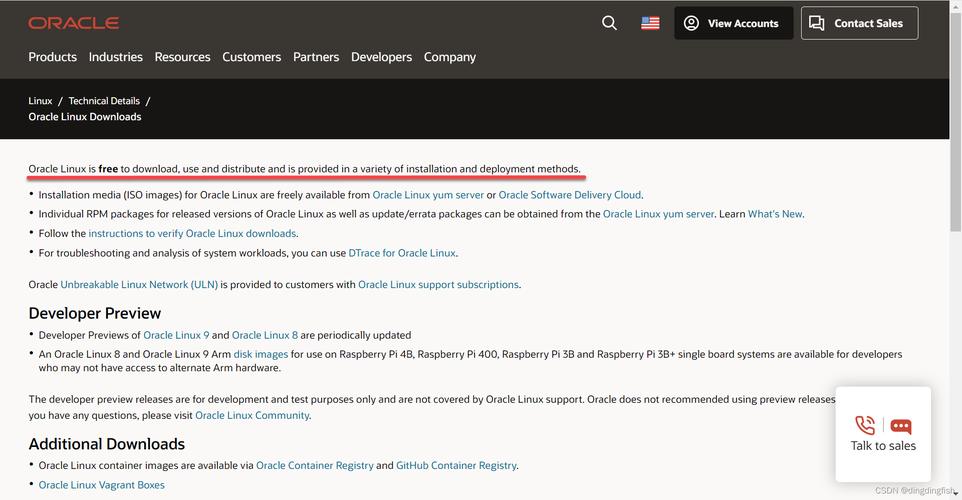Viewport: 962px width, 500px height.
Task: Open the site search magnifier icon
Action: coord(609,23)
